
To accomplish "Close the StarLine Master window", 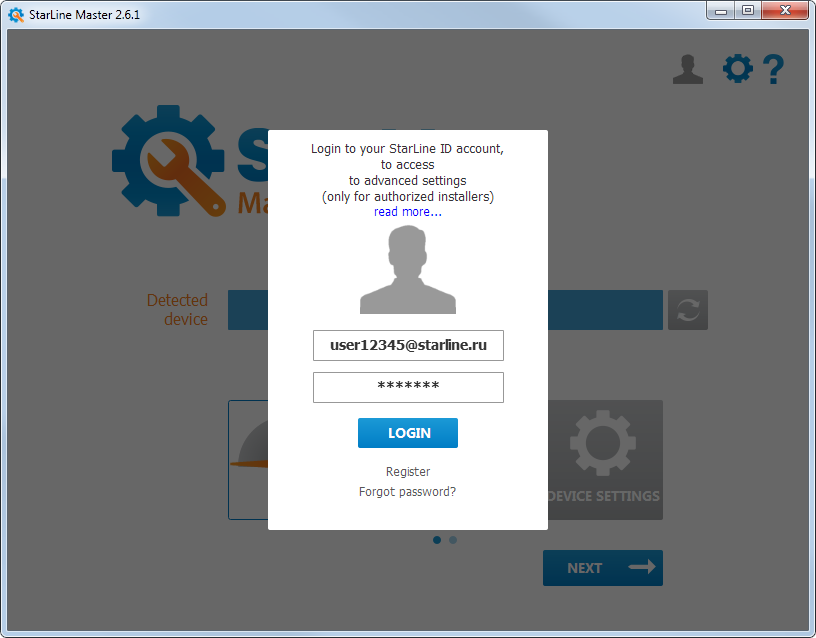I will point(785,10).
